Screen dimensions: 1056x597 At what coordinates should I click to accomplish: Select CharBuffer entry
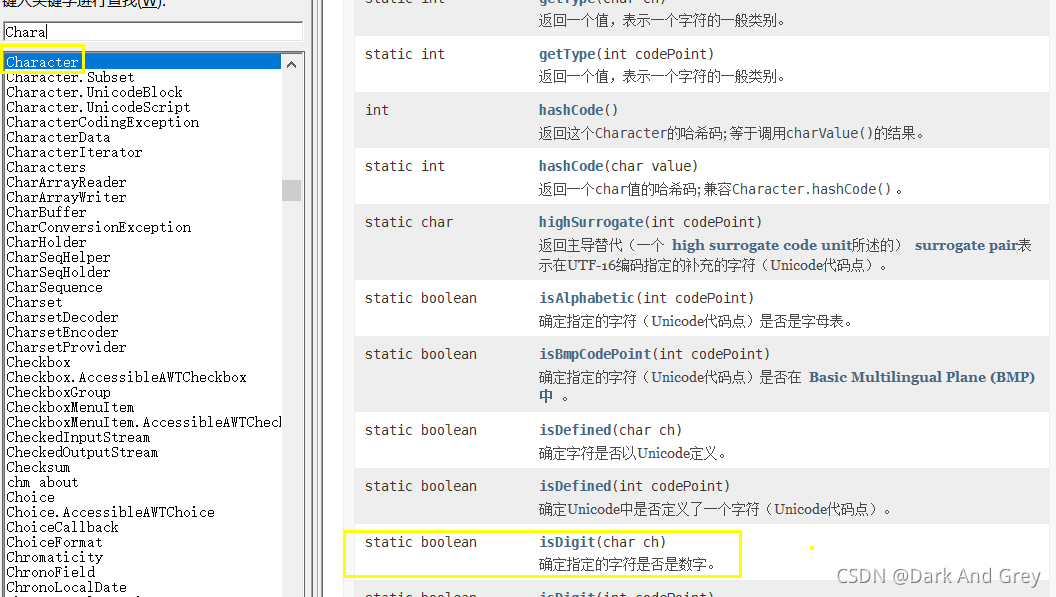[x=46, y=212]
